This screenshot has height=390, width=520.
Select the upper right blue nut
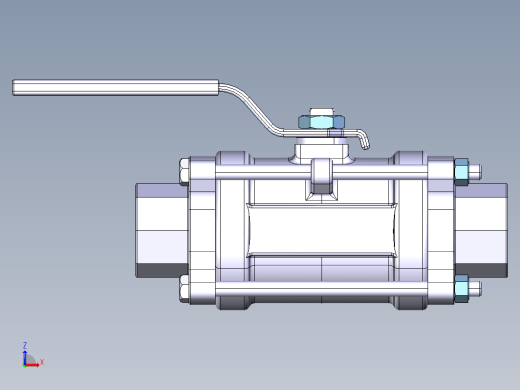(x=461, y=172)
